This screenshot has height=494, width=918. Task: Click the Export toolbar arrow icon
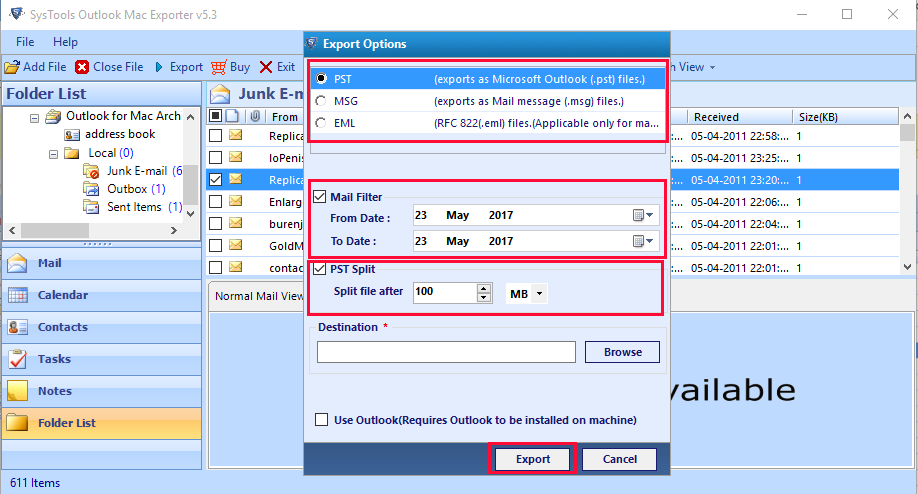pos(159,67)
